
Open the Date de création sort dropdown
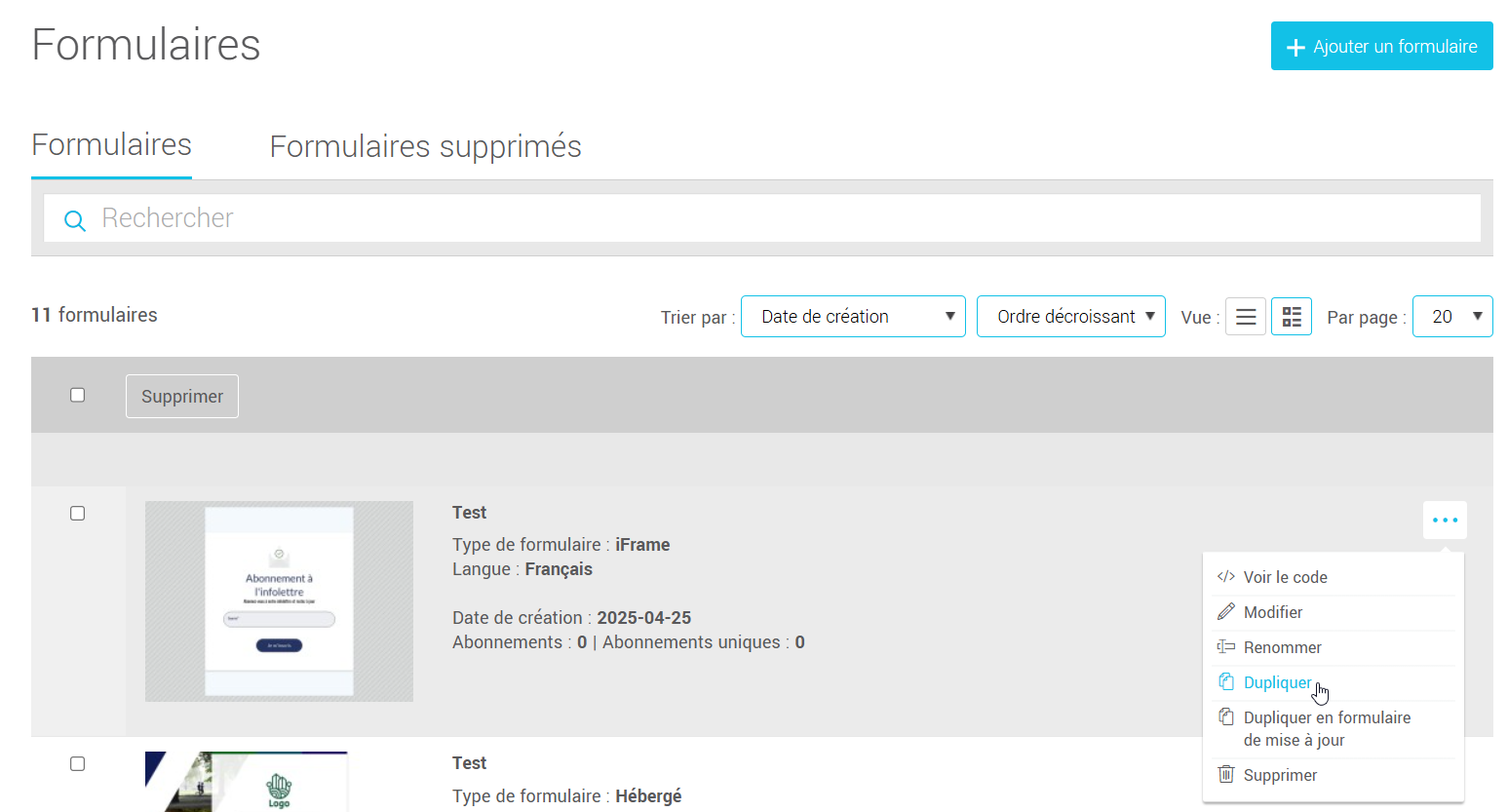click(852, 316)
